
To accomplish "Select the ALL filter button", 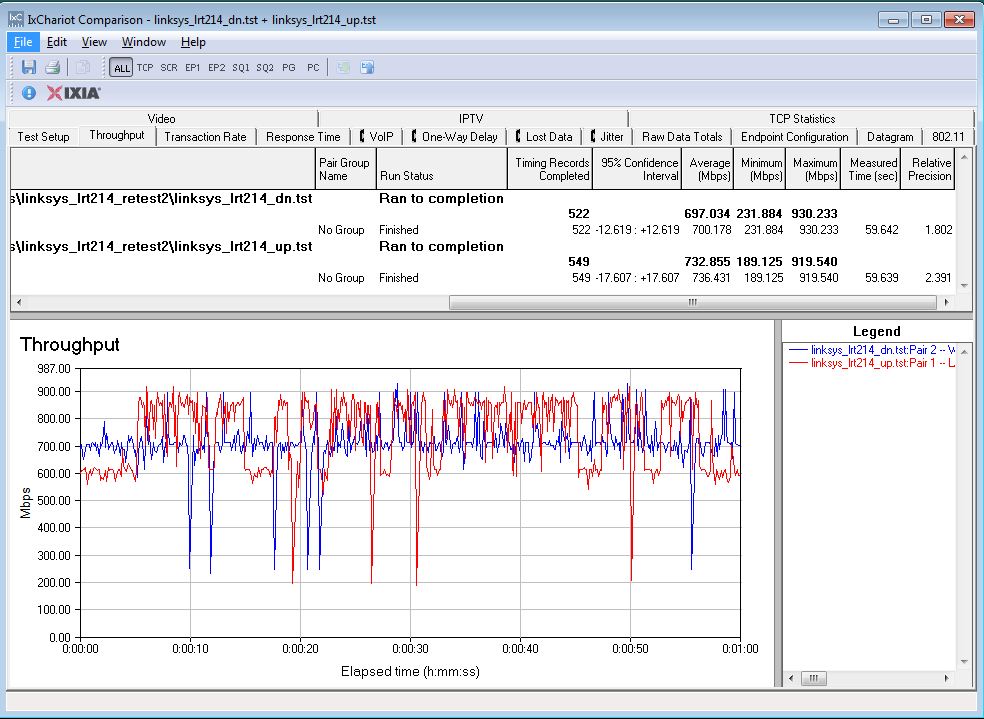I will pyautogui.click(x=121, y=68).
